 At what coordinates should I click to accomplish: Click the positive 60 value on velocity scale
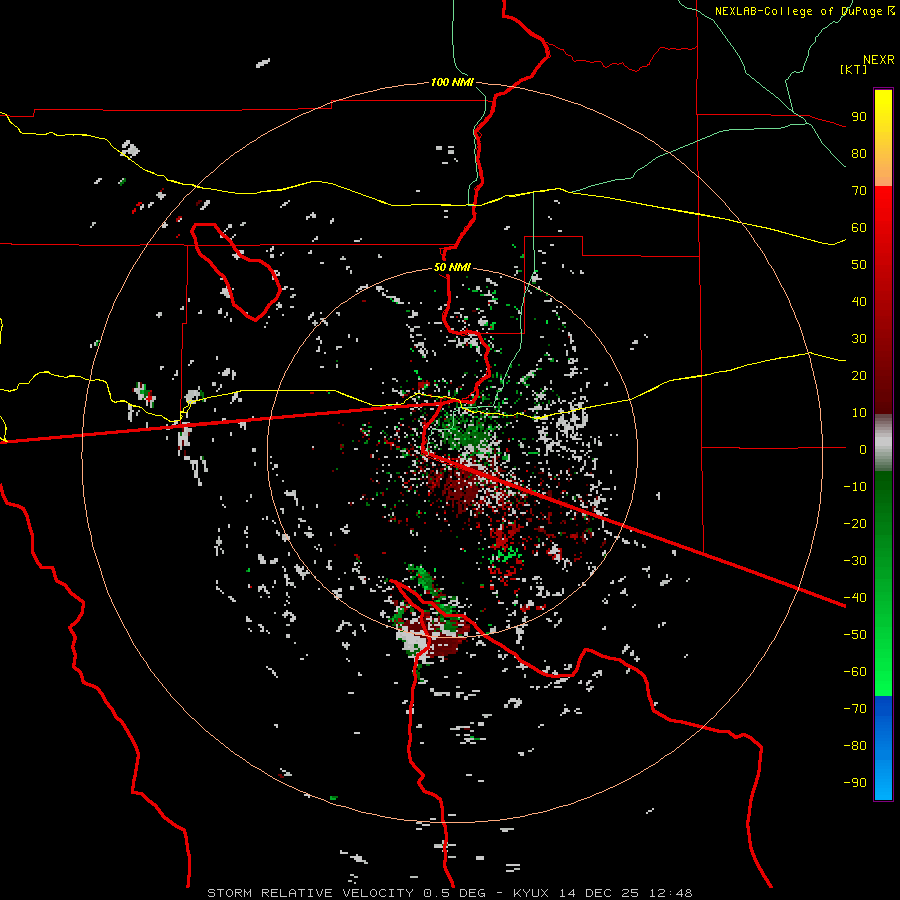point(859,228)
